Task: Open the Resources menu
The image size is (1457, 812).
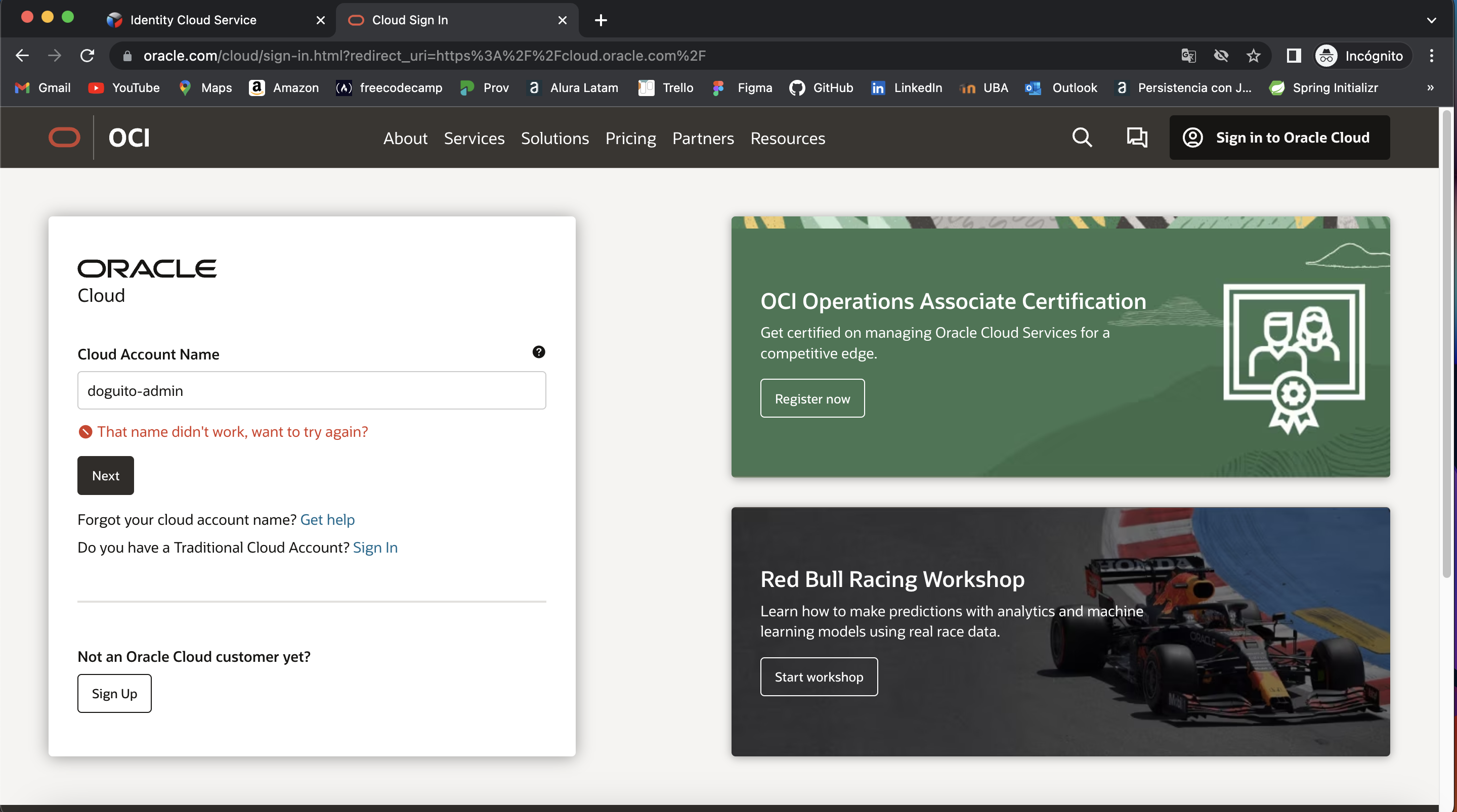Action: point(788,138)
